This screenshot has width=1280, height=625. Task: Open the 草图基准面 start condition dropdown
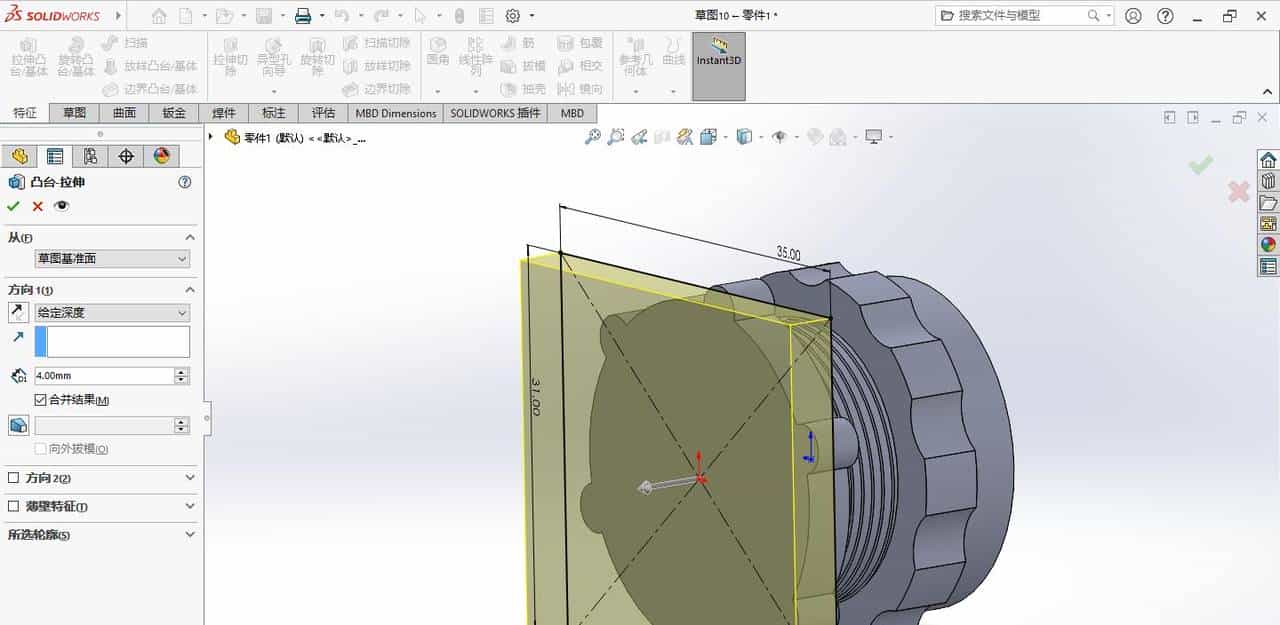click(x=110, y=258)
